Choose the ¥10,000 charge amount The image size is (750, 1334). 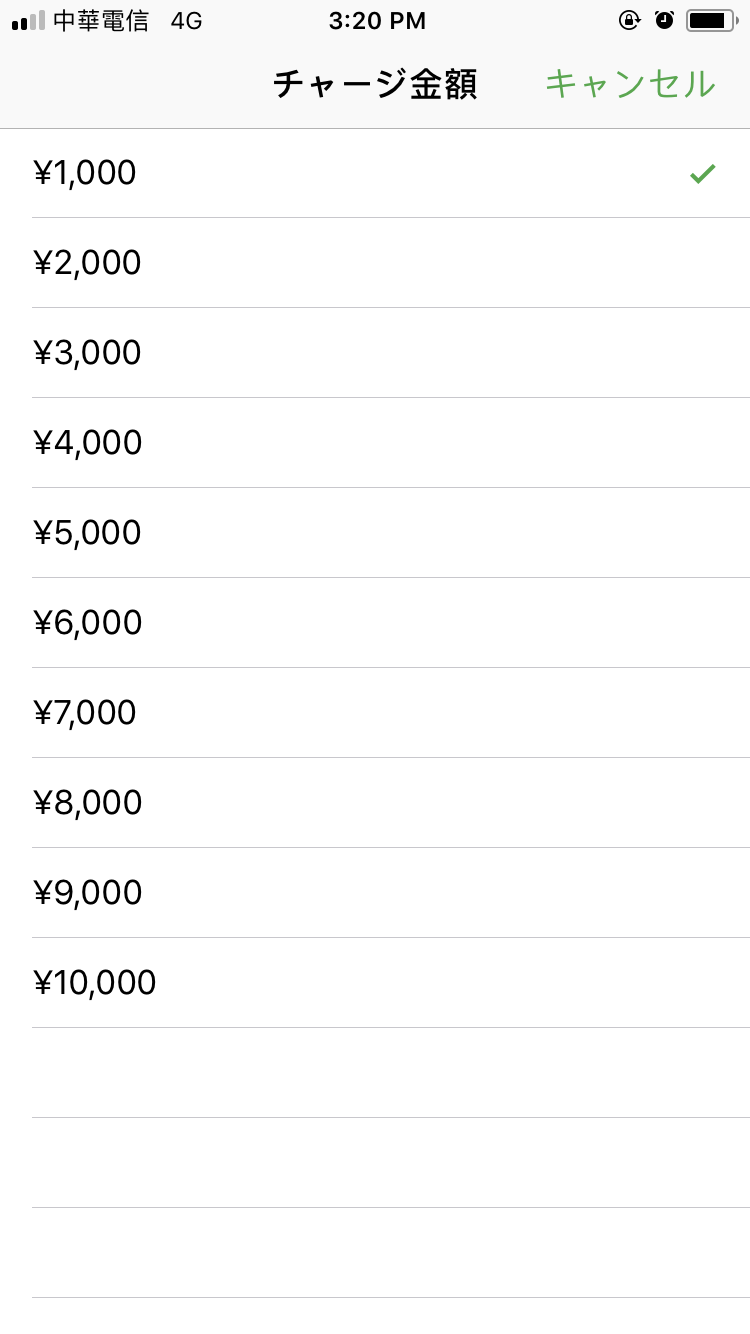[x=96, y=983]
